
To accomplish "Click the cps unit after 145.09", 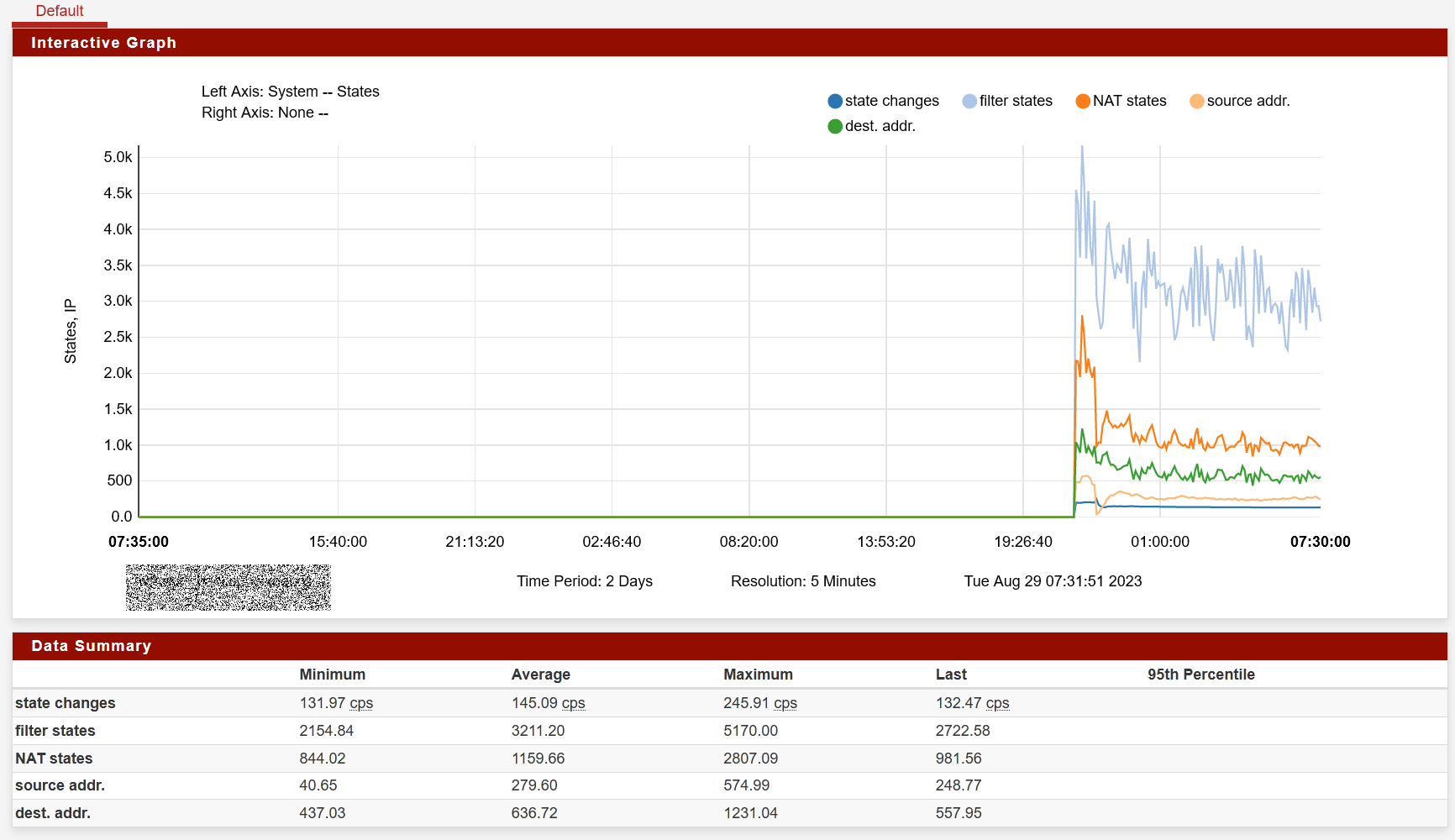I will tap(574, 703).
